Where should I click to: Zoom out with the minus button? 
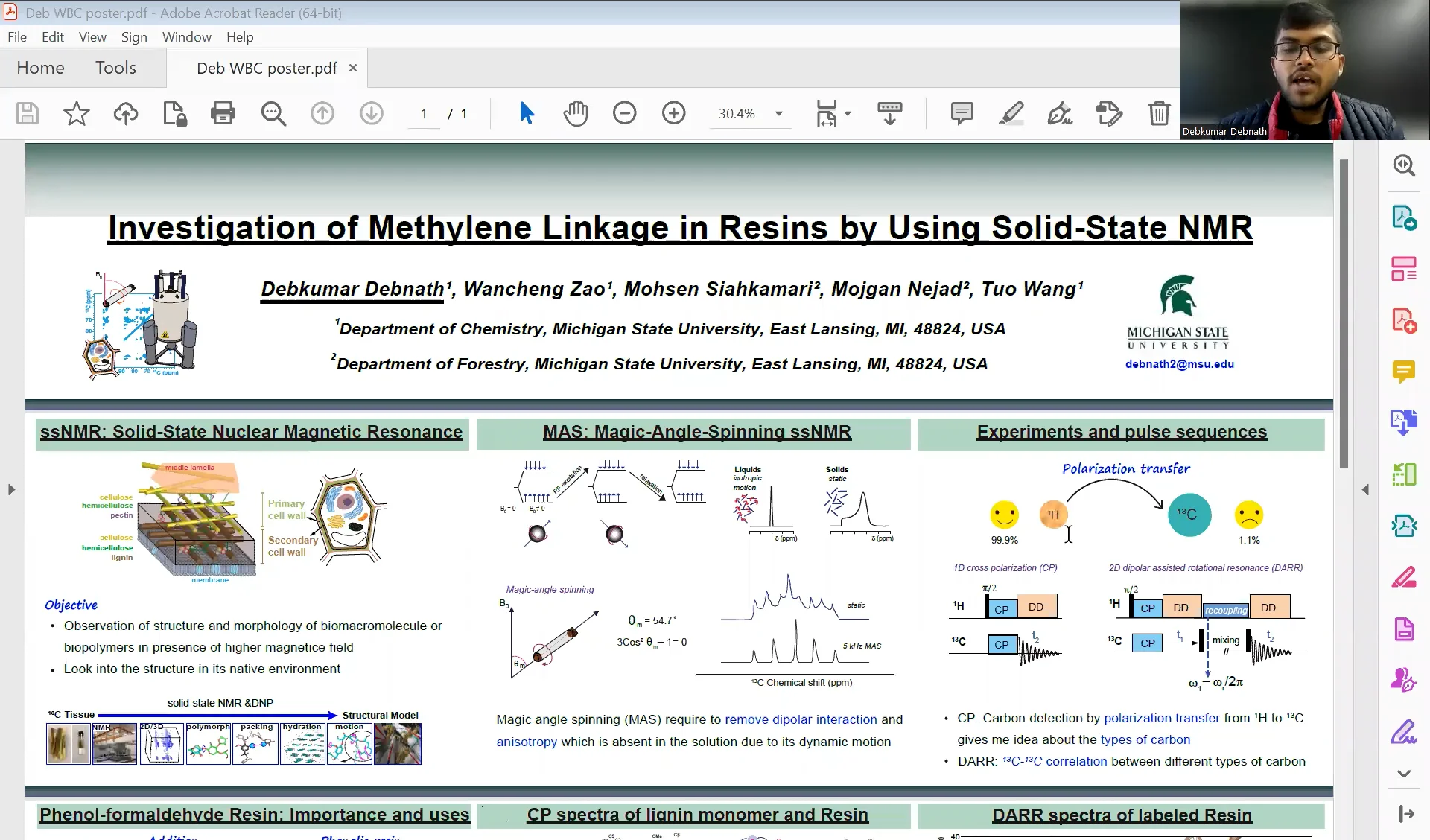[625, 113]
